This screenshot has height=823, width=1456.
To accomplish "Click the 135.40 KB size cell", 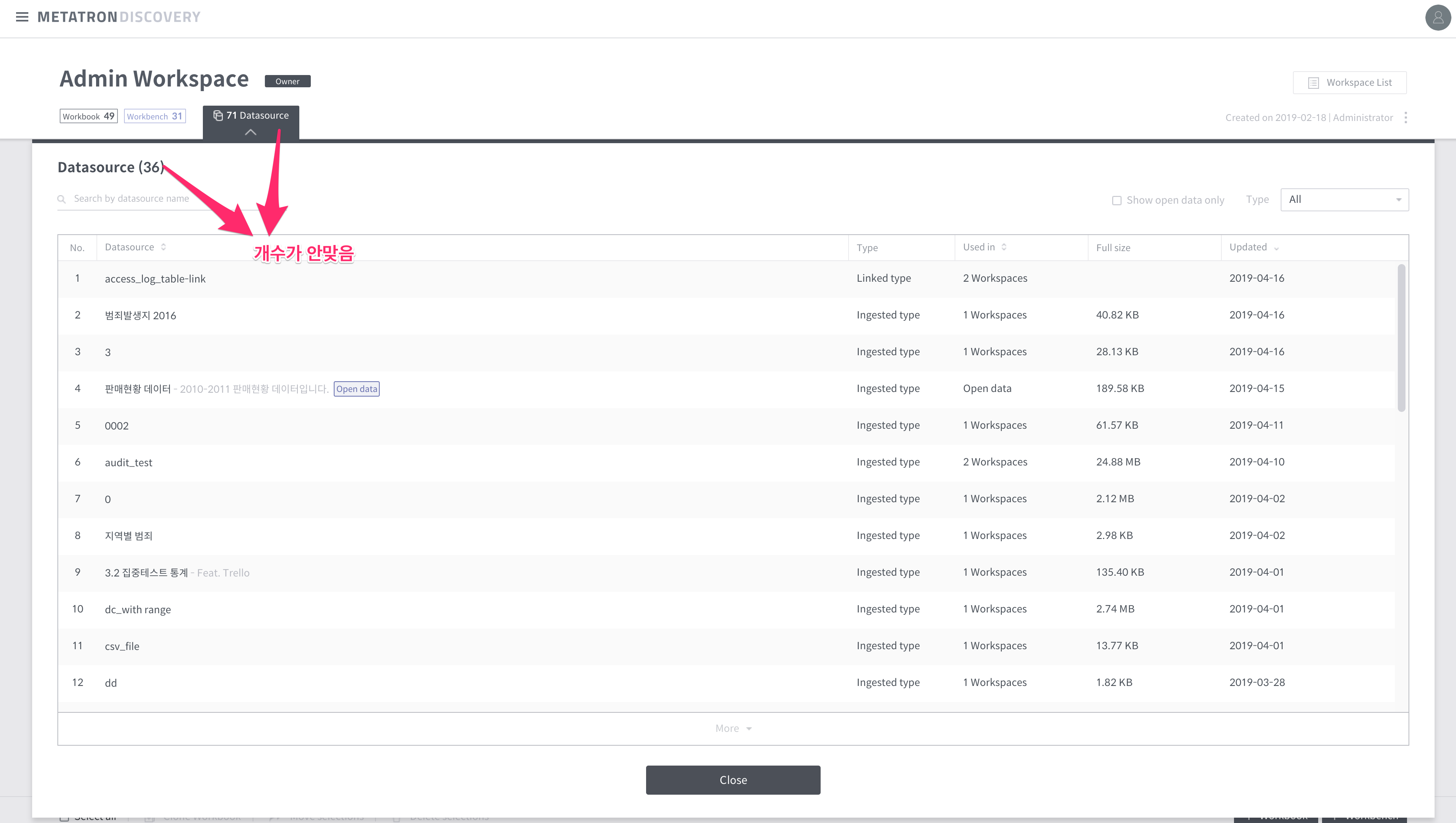I will 1120,572.
